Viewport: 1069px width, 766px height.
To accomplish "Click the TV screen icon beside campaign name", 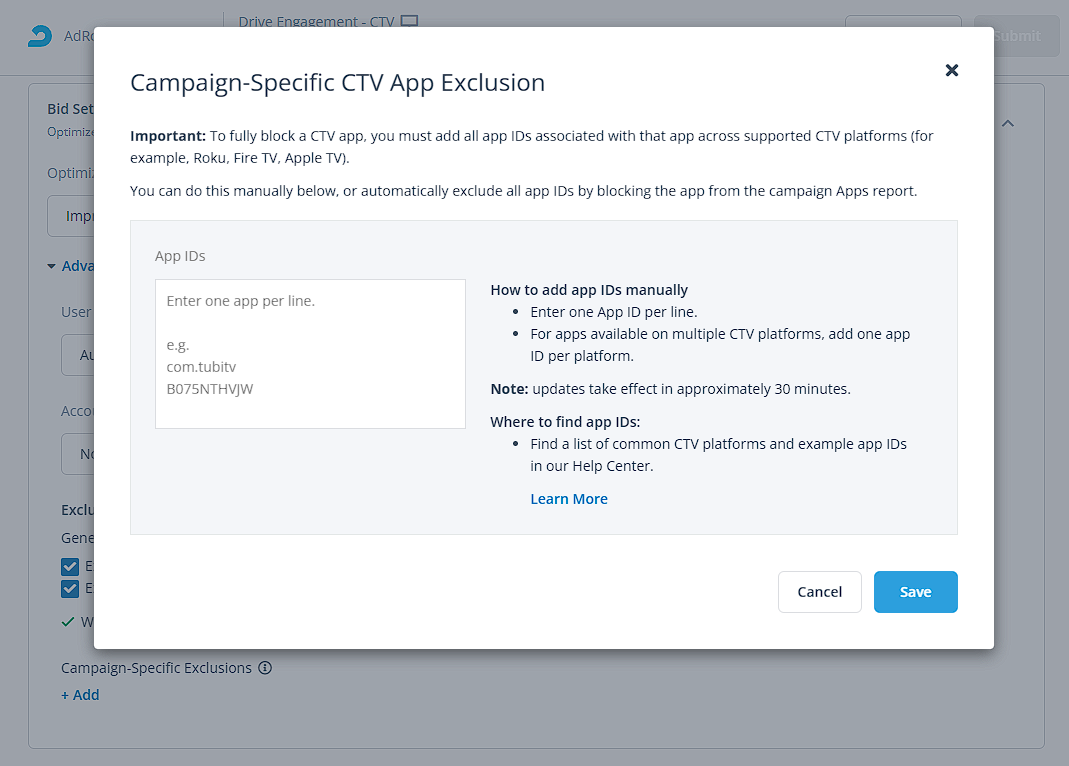I will point(409,21).
